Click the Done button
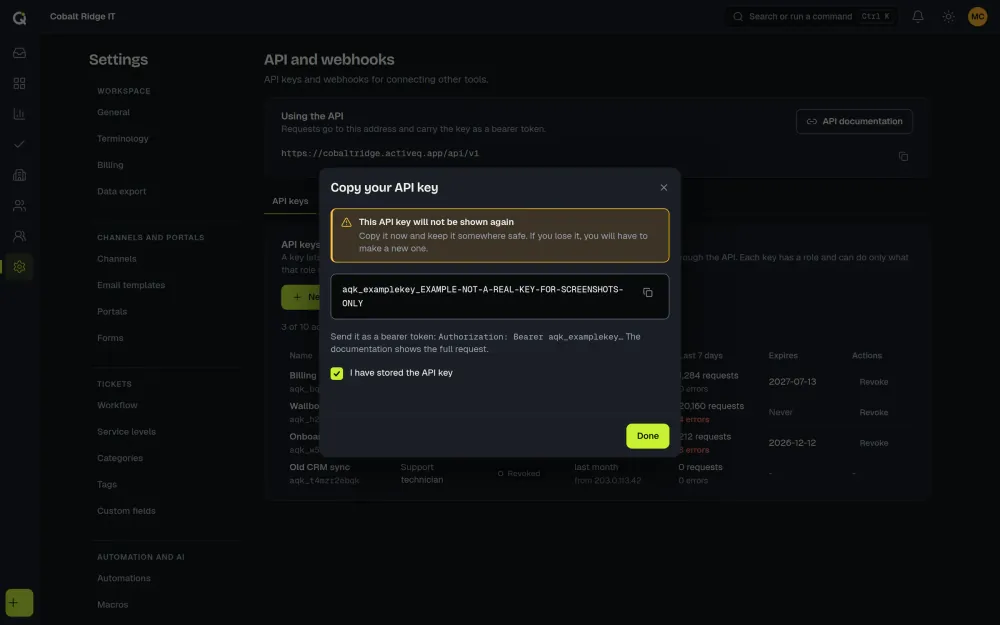This screenshot has height=625, width=1000. [x=647, y=436]
